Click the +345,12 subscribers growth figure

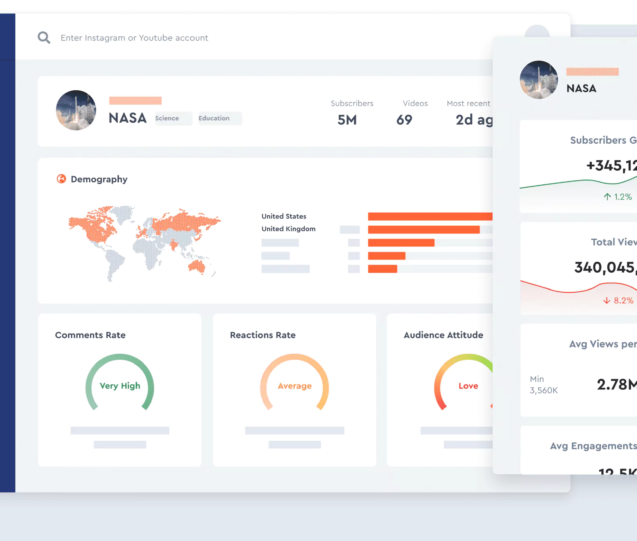pos(611,166)
